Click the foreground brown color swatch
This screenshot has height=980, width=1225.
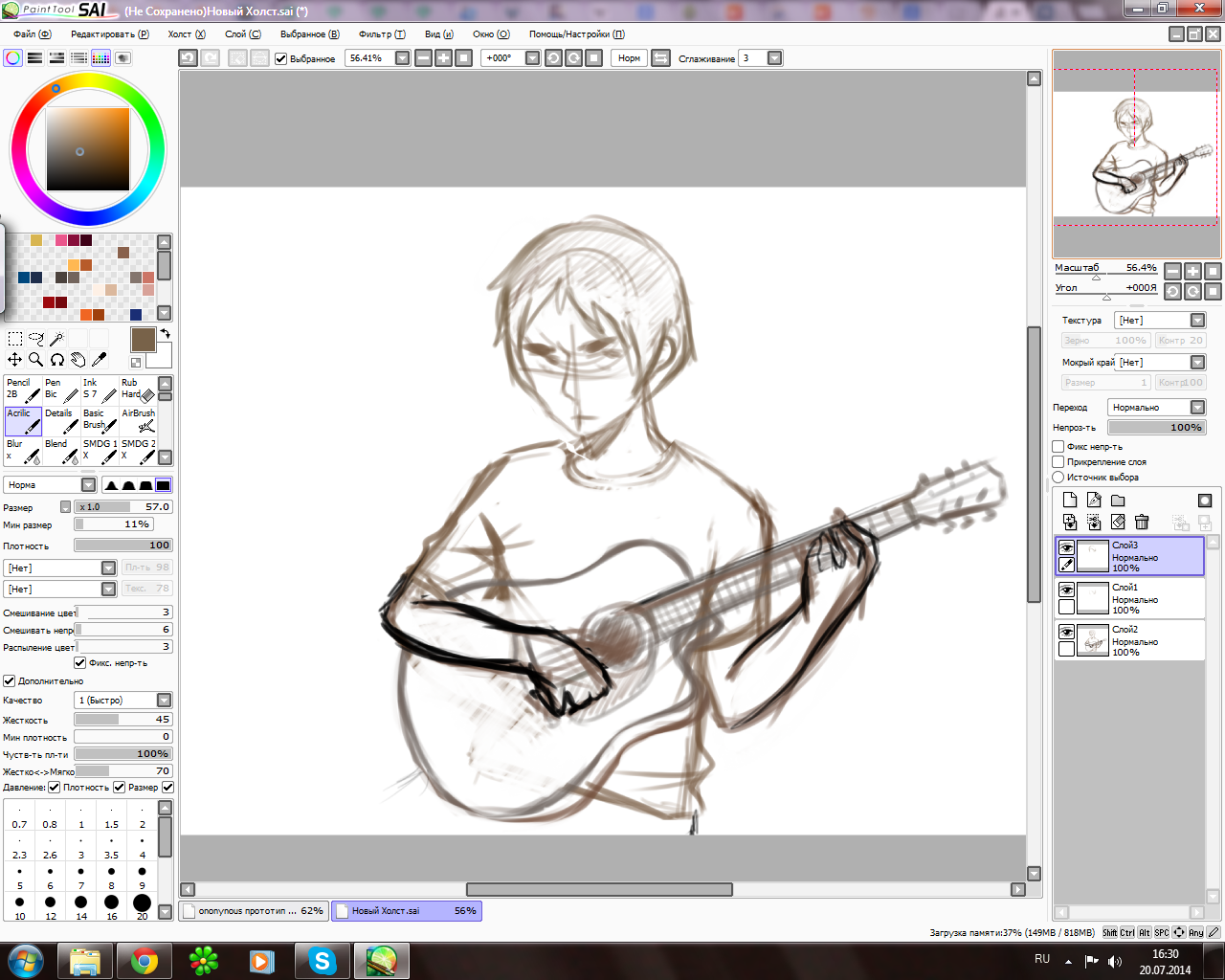[143, 340]
